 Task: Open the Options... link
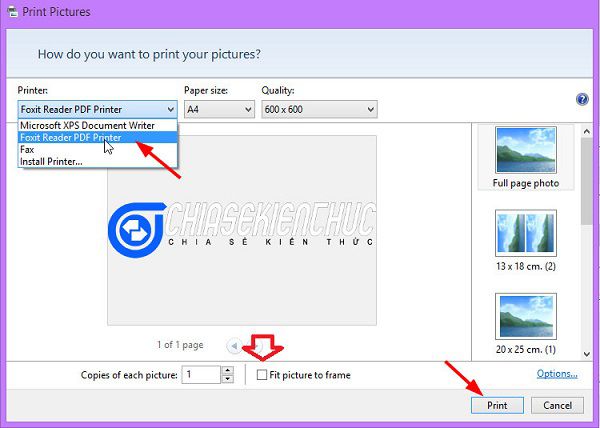coord(557,374)
